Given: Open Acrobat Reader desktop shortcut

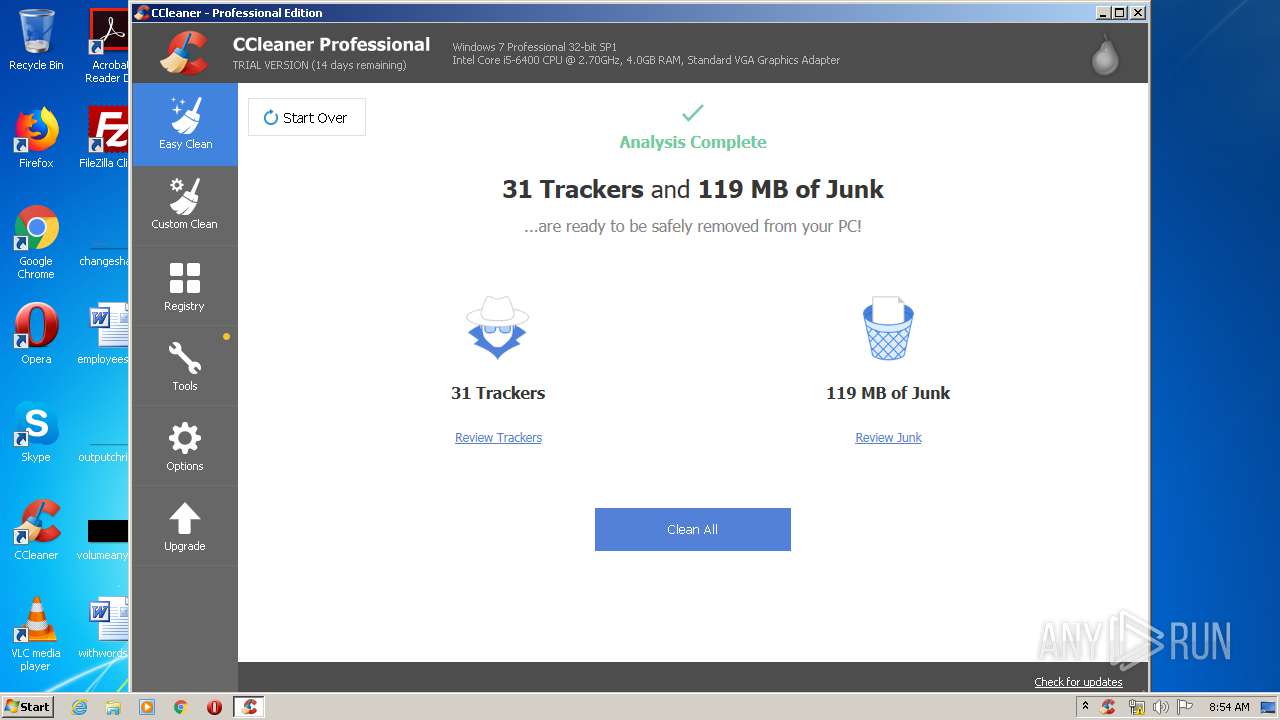Looking at the screenshot, I should pyautogui.click(x=108, y=46).
